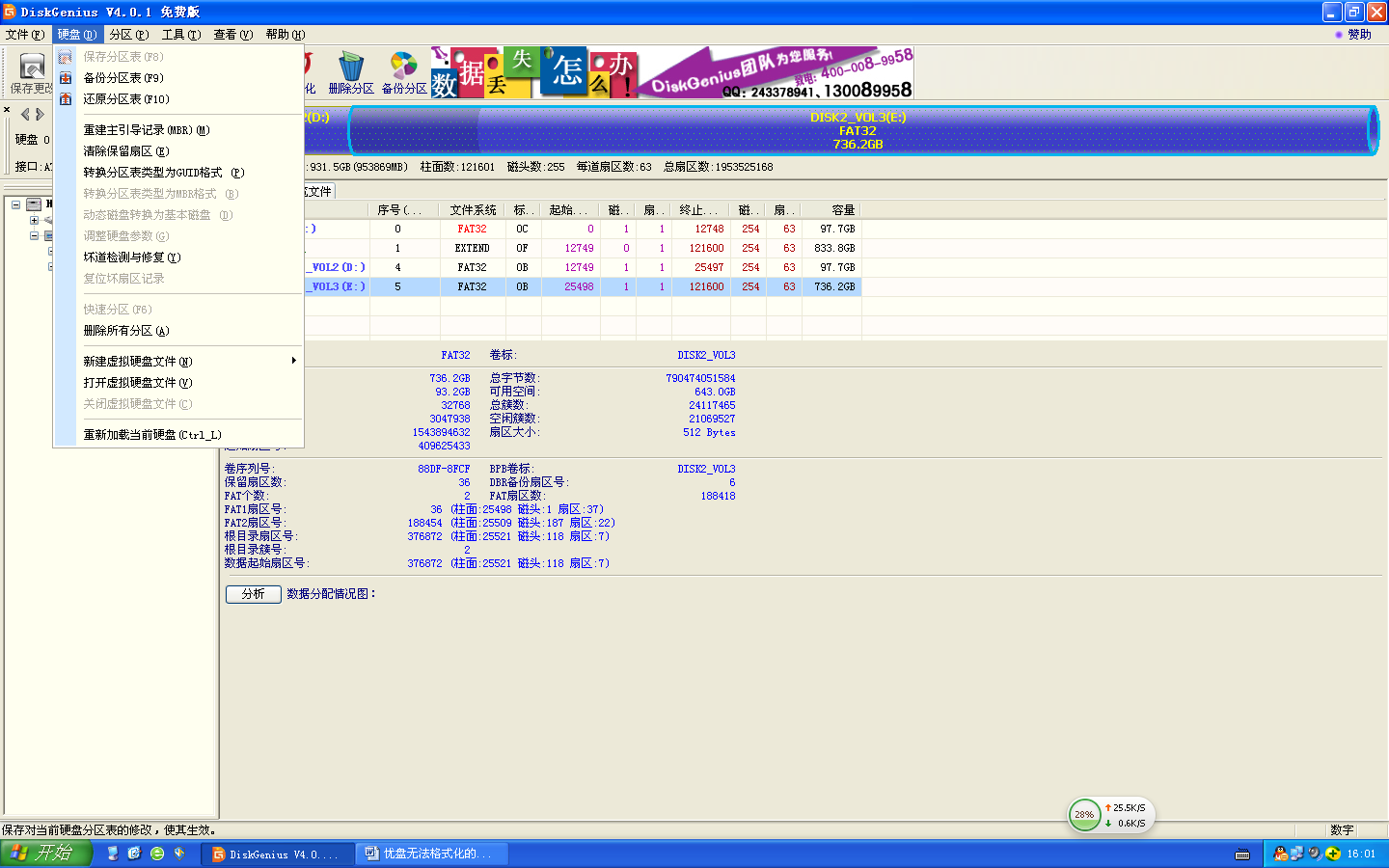Go to next disk with right arrow
The image size is (1389, 868).
(41, 114)
